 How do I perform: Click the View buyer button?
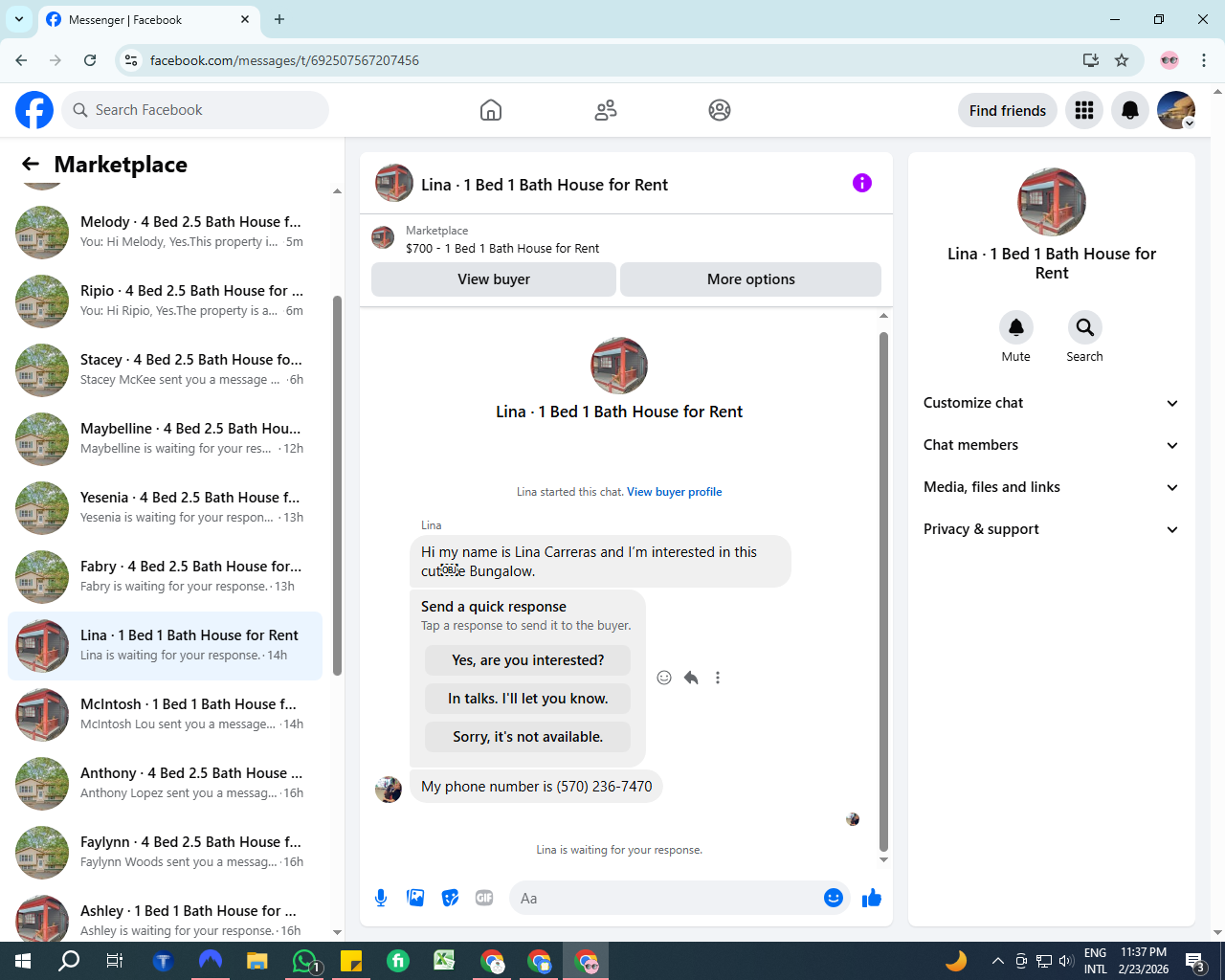[x=494, y=279]
